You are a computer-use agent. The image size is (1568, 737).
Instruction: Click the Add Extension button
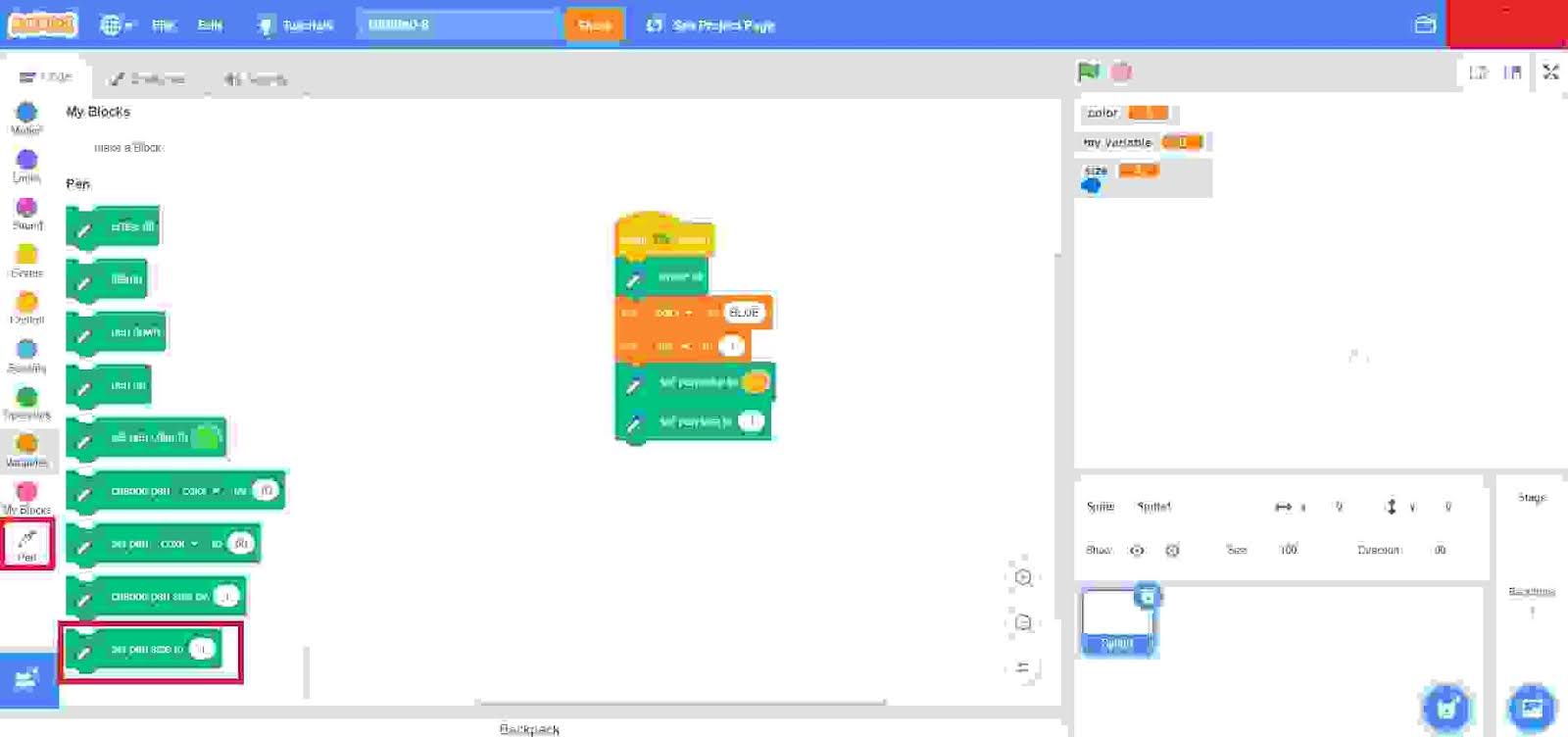[27, 678]
